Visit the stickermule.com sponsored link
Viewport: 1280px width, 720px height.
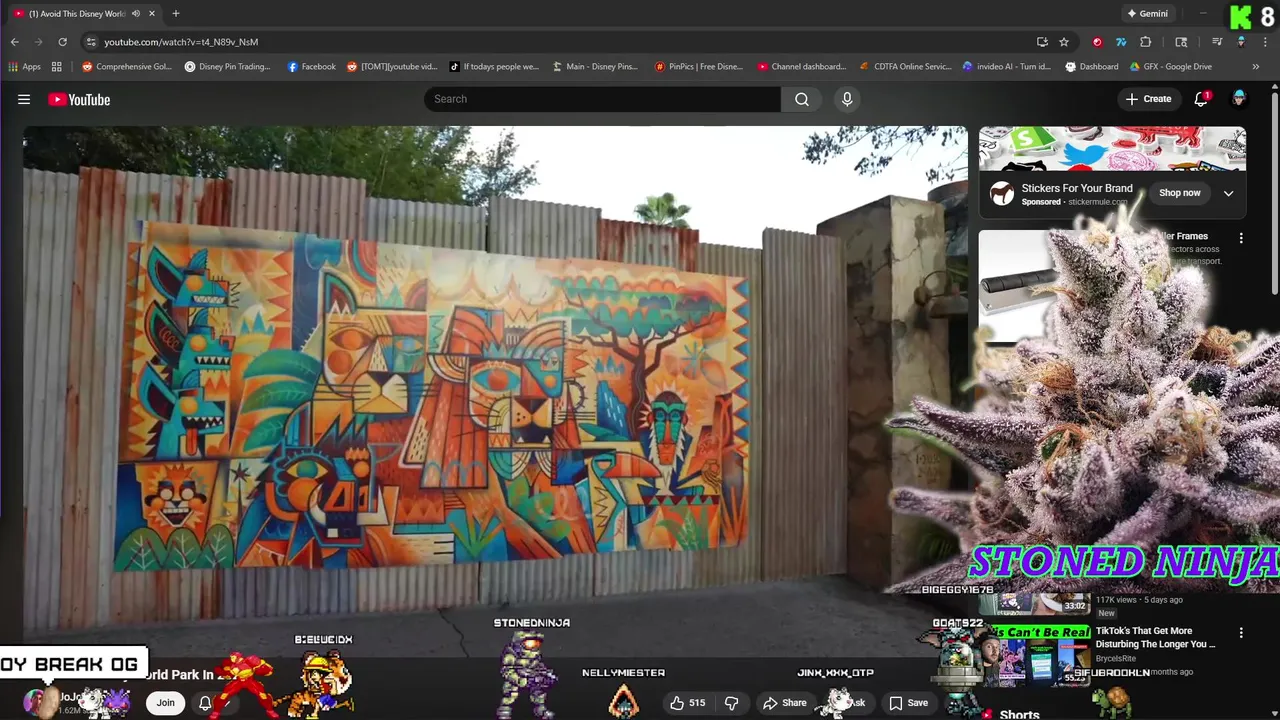(x=1097, y=202)
